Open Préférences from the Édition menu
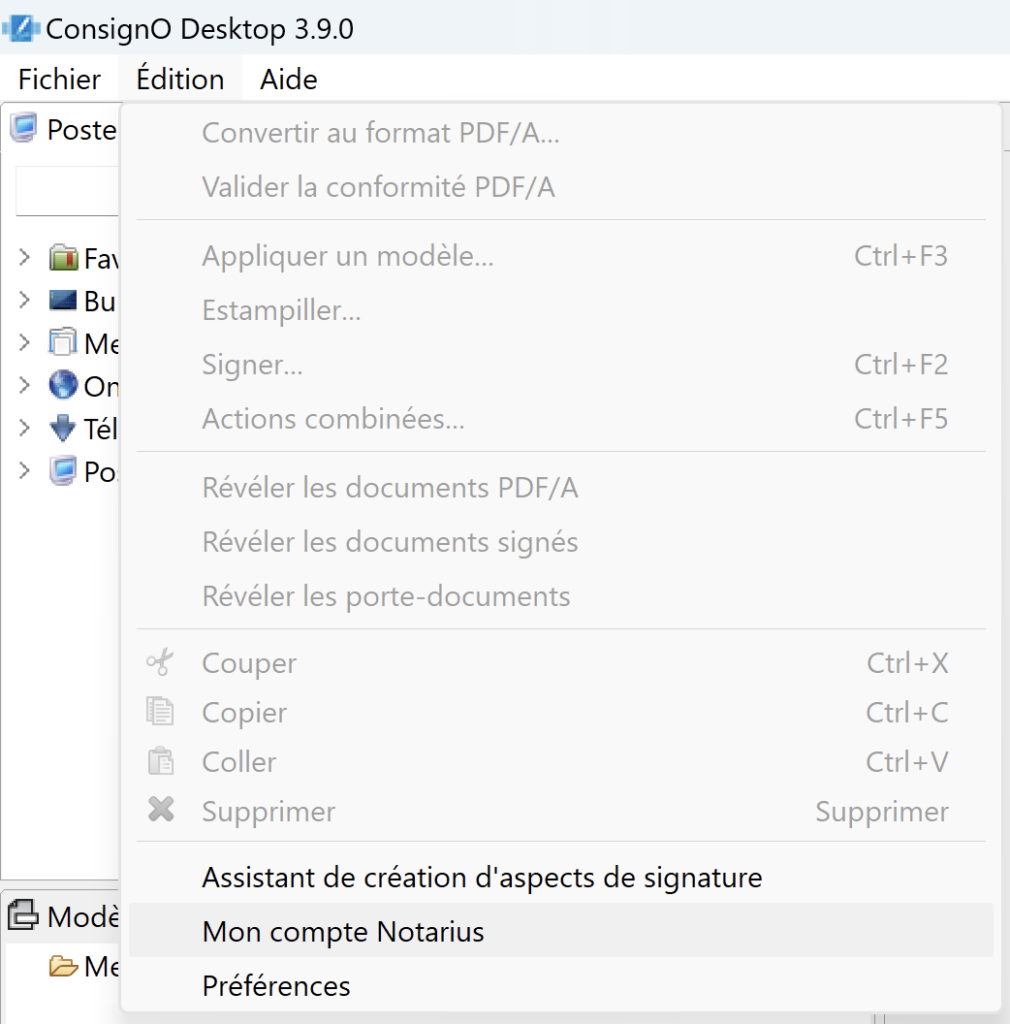The height and width of the screenshot is (1024, 1010). [276, 986]
